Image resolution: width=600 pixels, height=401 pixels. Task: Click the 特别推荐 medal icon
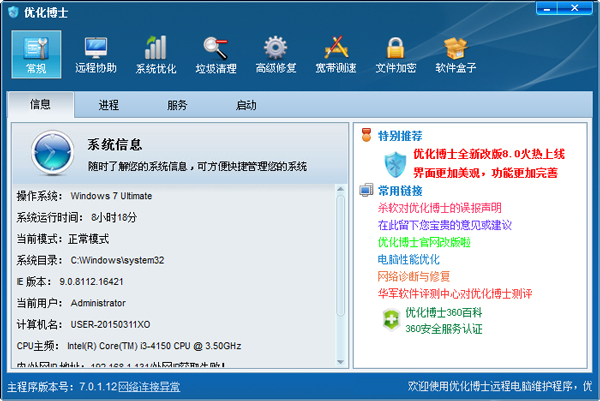[x=367, y=135]
